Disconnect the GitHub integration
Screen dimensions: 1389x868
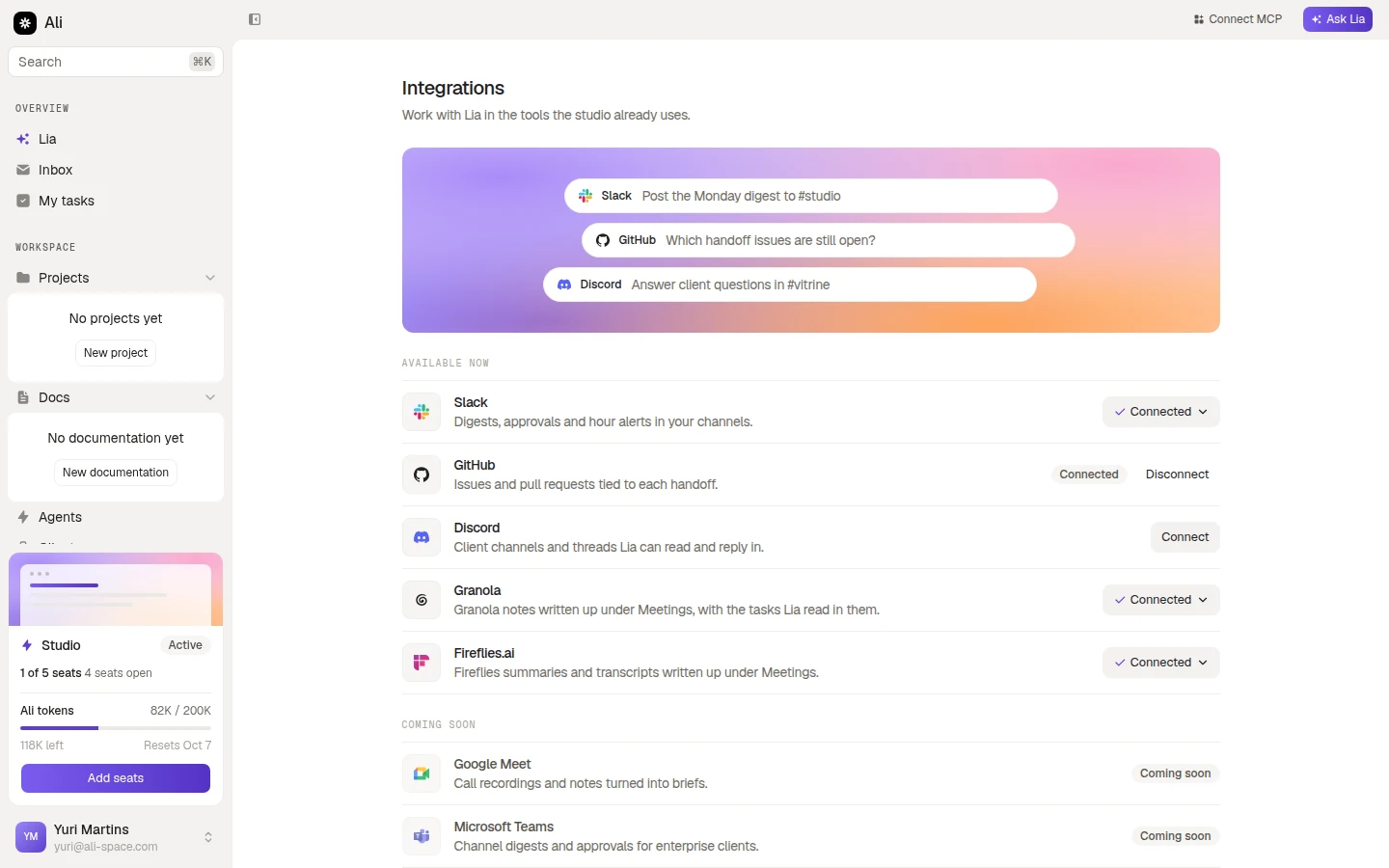(1177, 475)
